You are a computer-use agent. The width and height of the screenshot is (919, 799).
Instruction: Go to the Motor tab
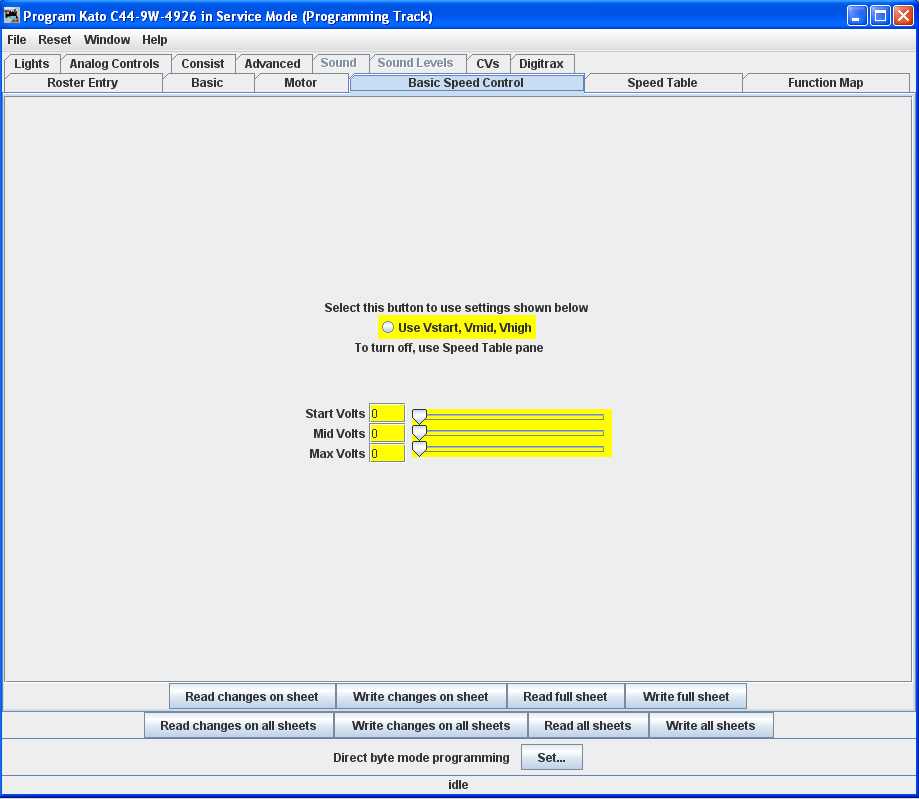(301, 83)
